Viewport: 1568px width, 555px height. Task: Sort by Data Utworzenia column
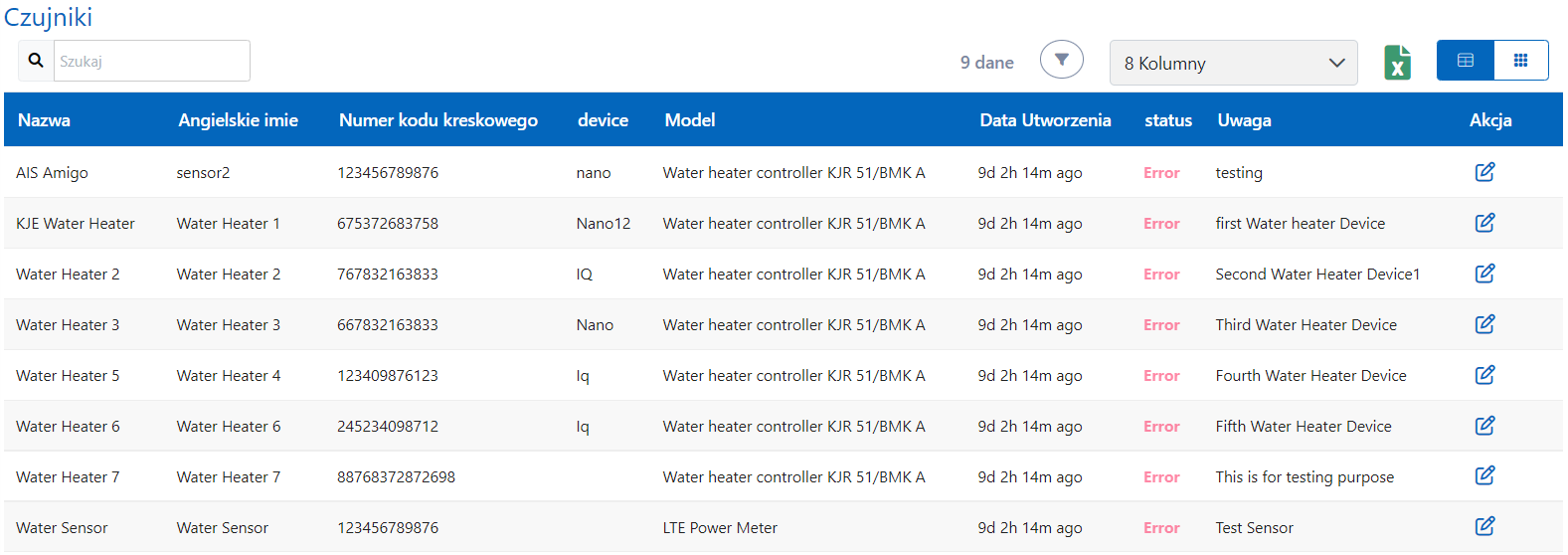click(1044, 120)
